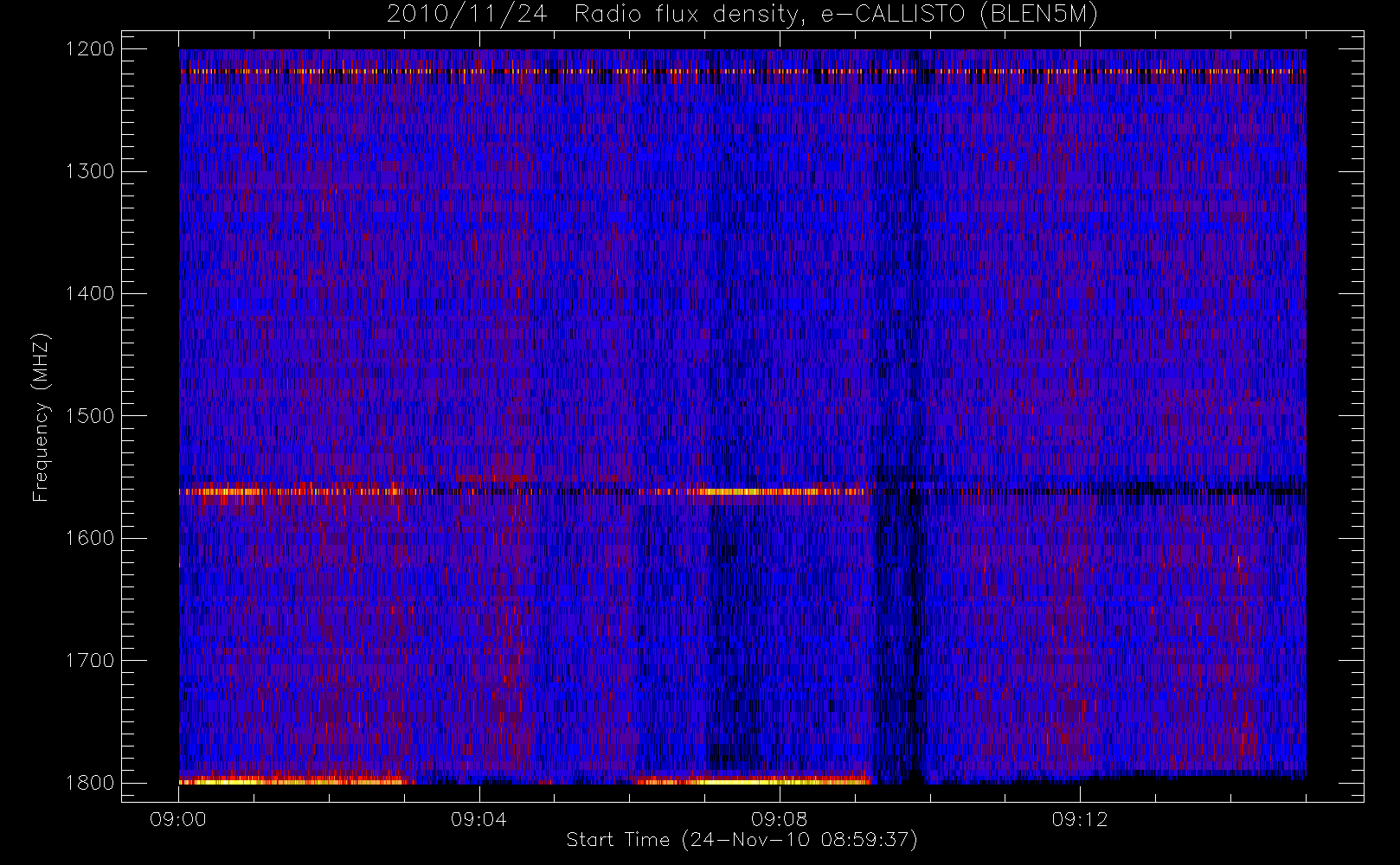
Task: Click the plot title '2010/11/24 Radio flux density, e-CALLISTO (BLEN5M)'
Action: [x=742, y=15]
